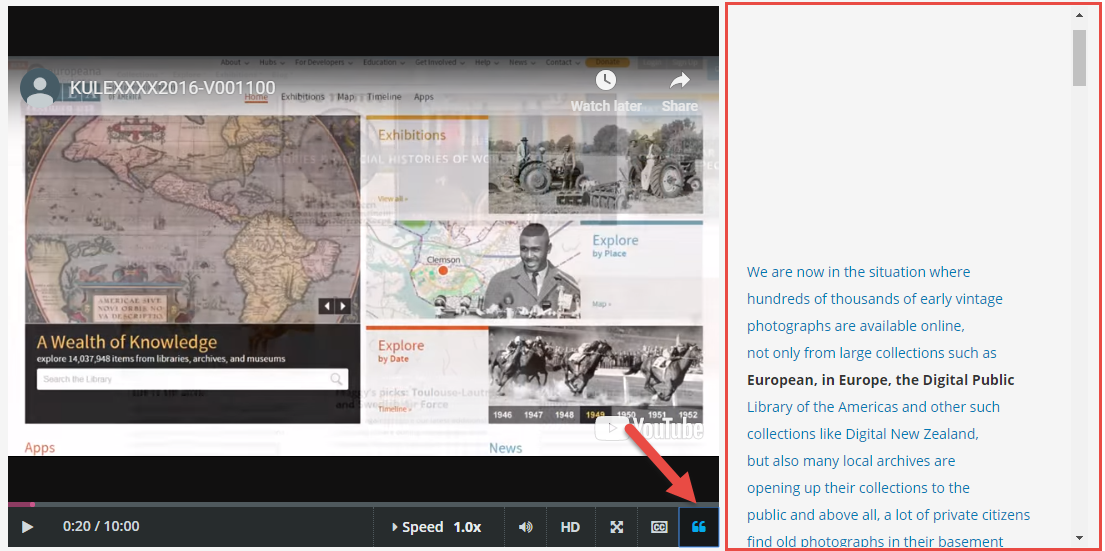Jump to 'Library of the Americas and other such'
The image size is (1105, 551).
point(873,407)
